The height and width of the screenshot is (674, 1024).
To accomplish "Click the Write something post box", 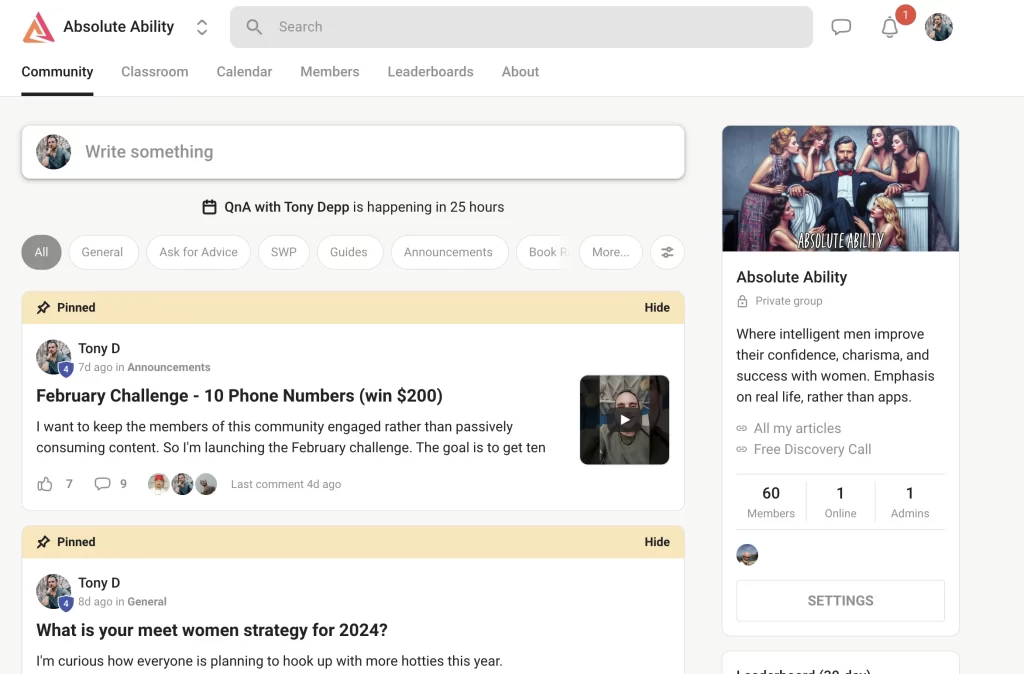I will click(353, 152).
